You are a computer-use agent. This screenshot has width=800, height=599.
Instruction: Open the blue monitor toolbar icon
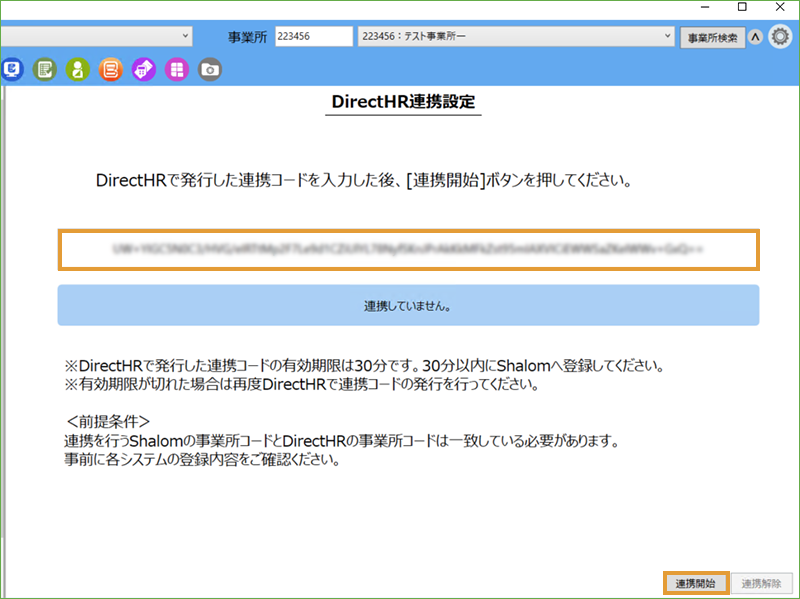coord(12,69)
